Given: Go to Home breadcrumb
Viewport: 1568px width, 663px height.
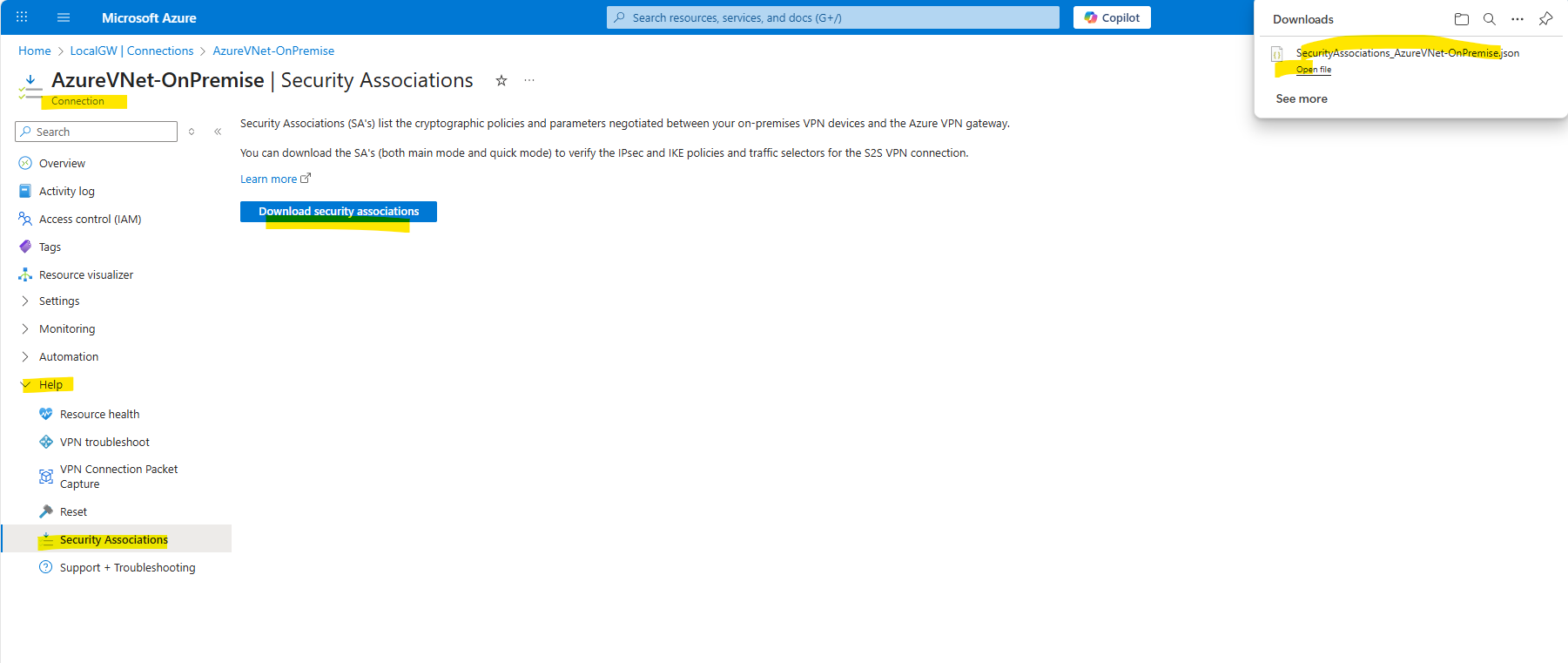Looking at the screenshot, I should point(35,51).
